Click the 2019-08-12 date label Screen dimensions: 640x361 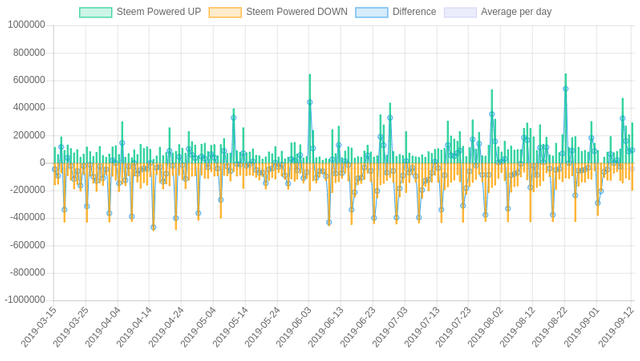tap(517, 327)
